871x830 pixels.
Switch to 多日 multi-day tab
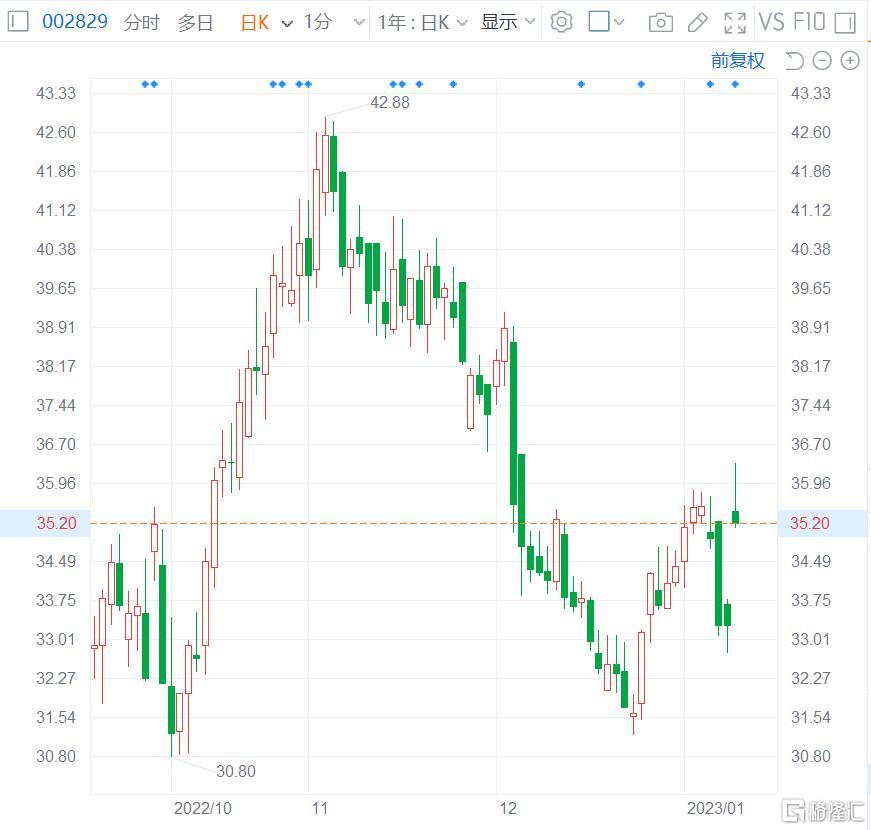[196, 22]
